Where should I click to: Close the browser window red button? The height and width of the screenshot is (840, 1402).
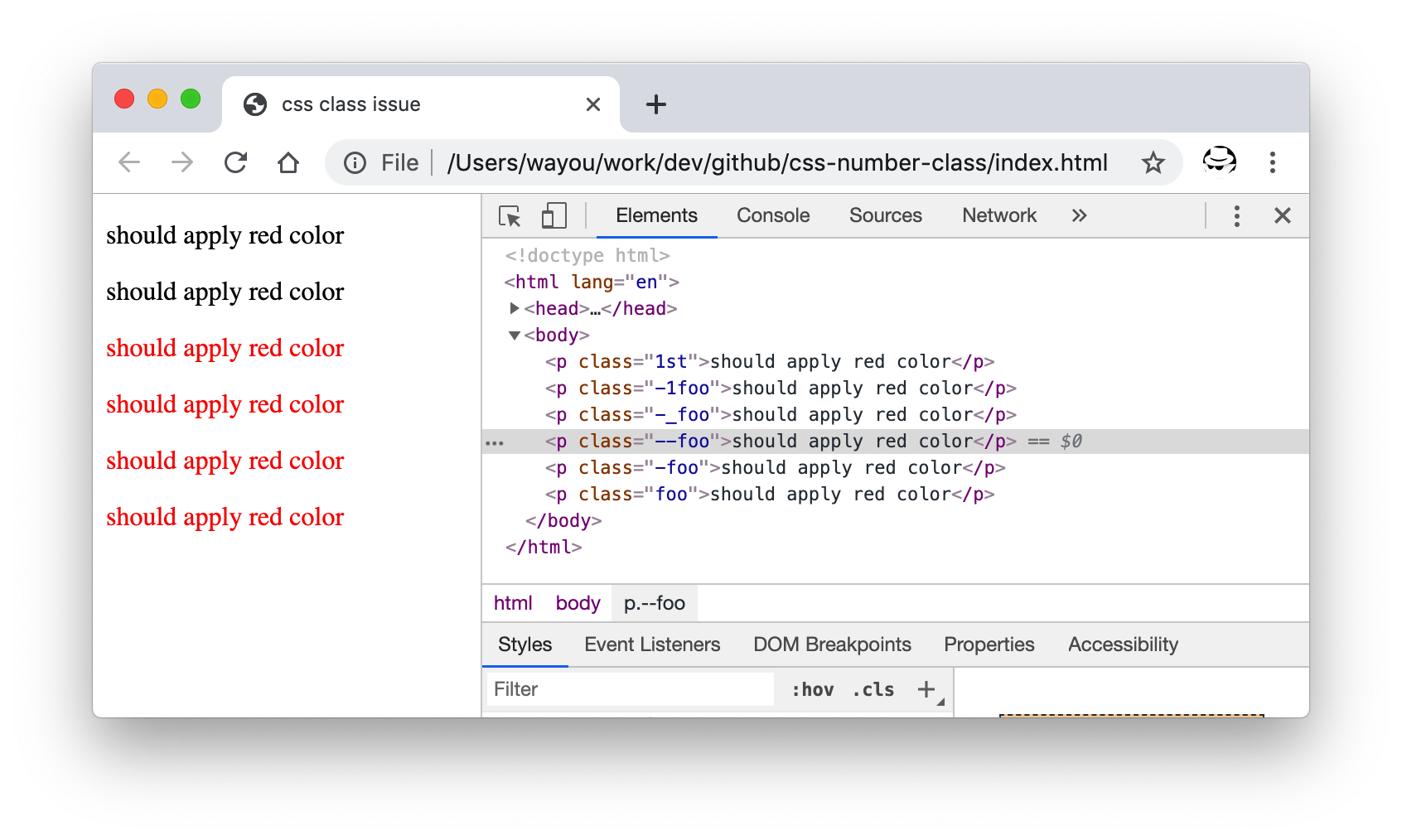coord(124,99)
